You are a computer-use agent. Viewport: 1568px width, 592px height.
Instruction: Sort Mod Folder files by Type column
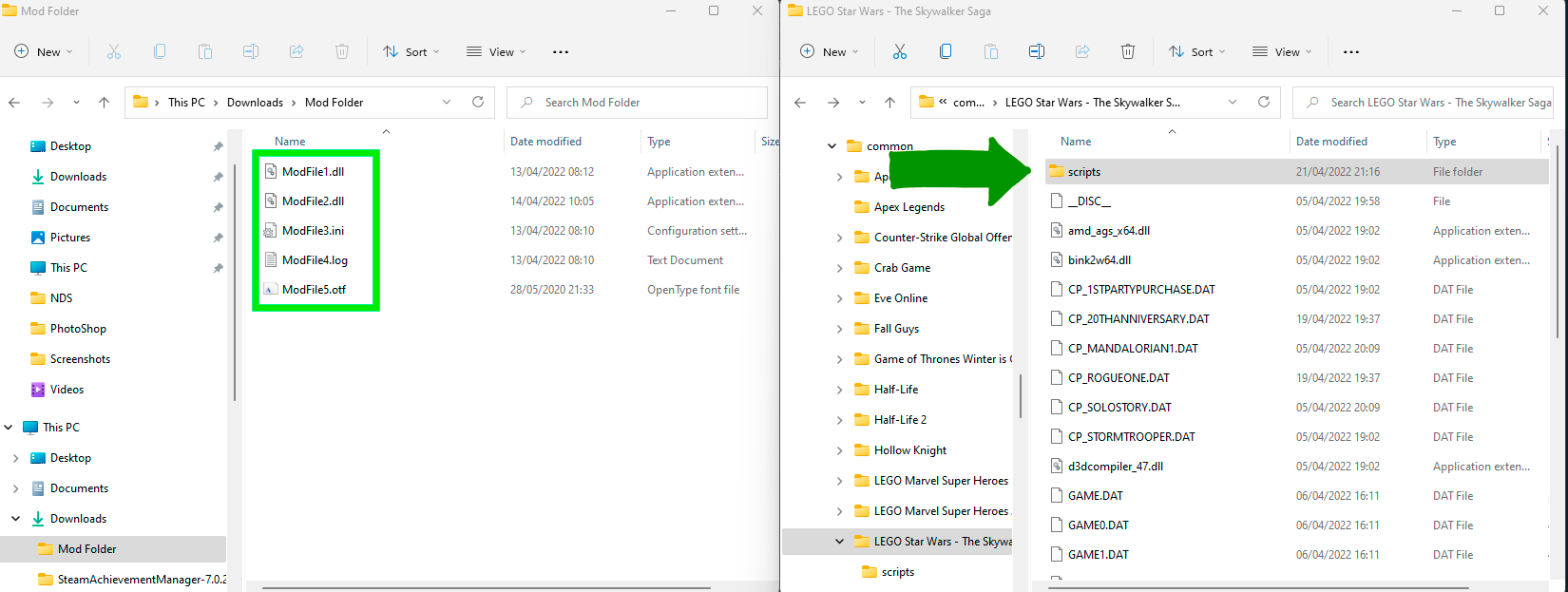pos(659,142)
